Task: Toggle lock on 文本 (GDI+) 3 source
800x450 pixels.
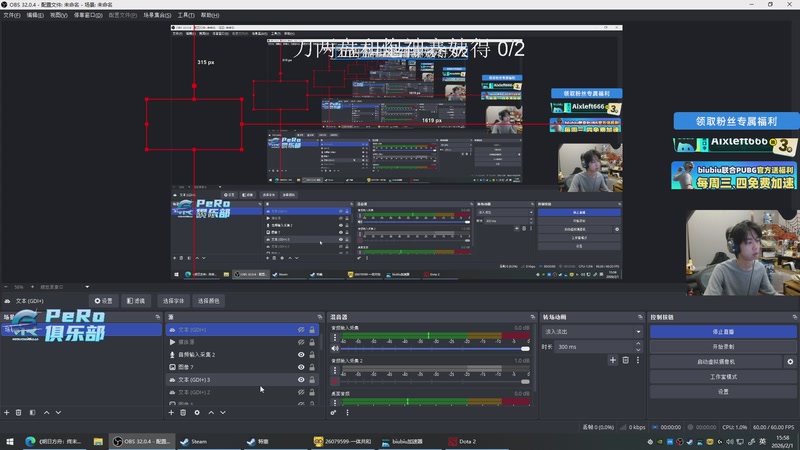Action: tap(312, 380)
